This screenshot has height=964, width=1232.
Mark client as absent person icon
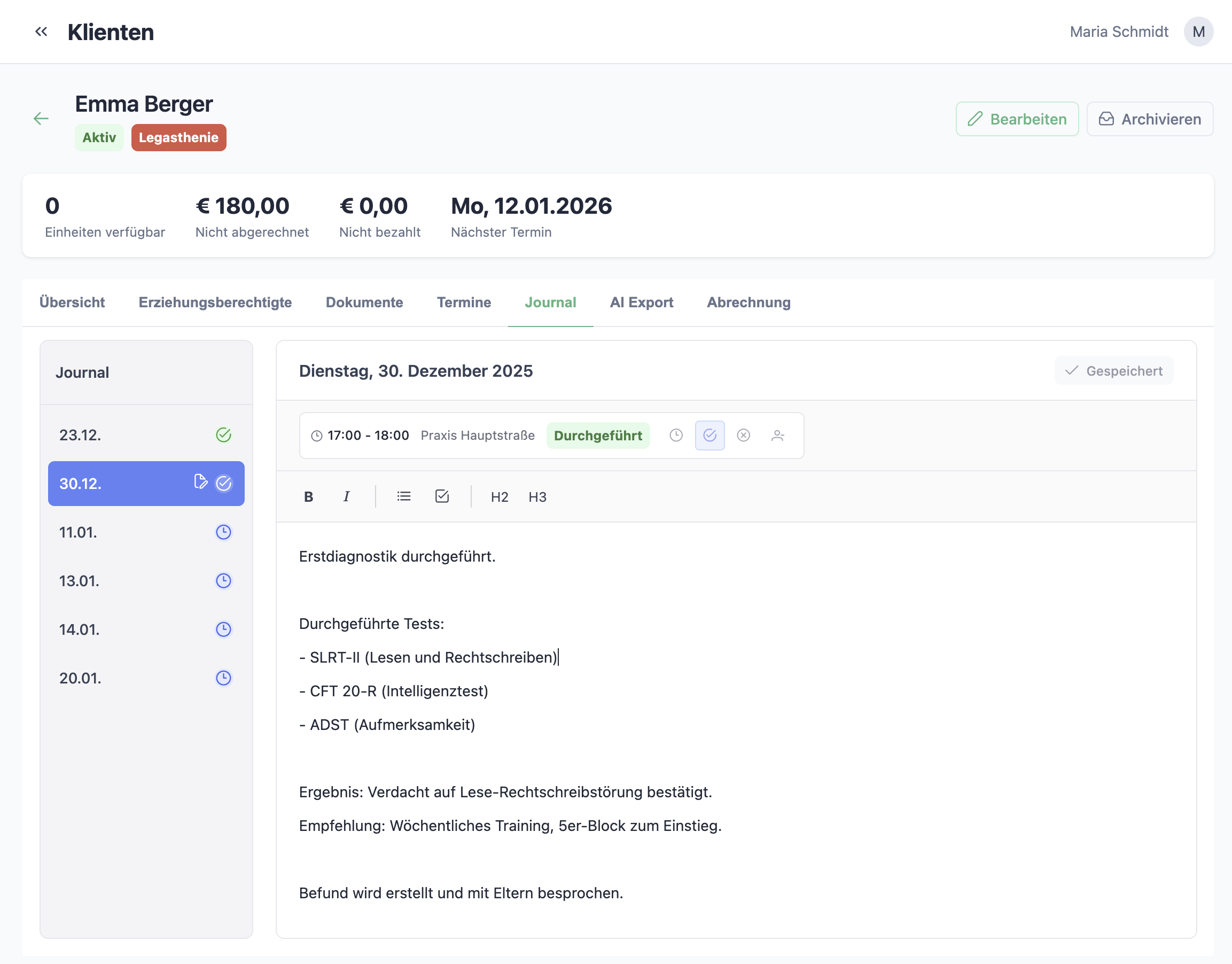[x=778, y=435]
